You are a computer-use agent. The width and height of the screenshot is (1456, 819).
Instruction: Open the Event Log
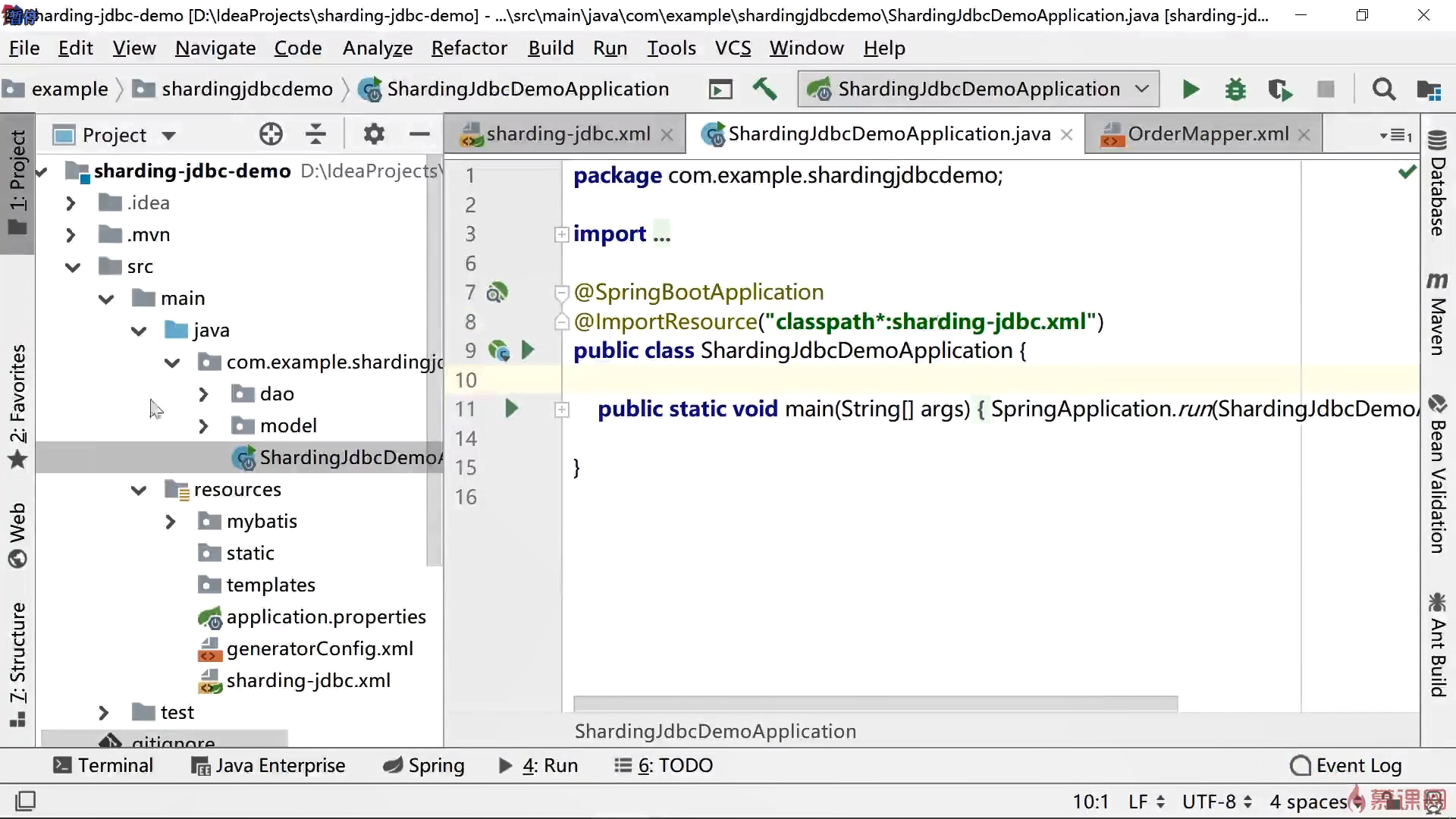click(1346, 765)
